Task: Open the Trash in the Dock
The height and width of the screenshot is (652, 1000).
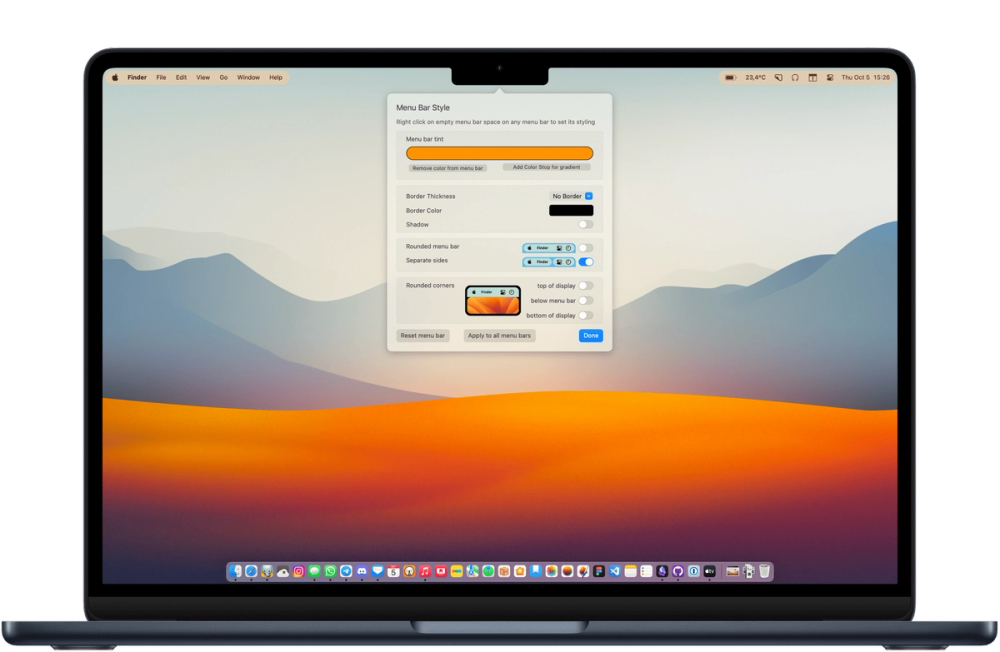Action: tap(765, 571)
